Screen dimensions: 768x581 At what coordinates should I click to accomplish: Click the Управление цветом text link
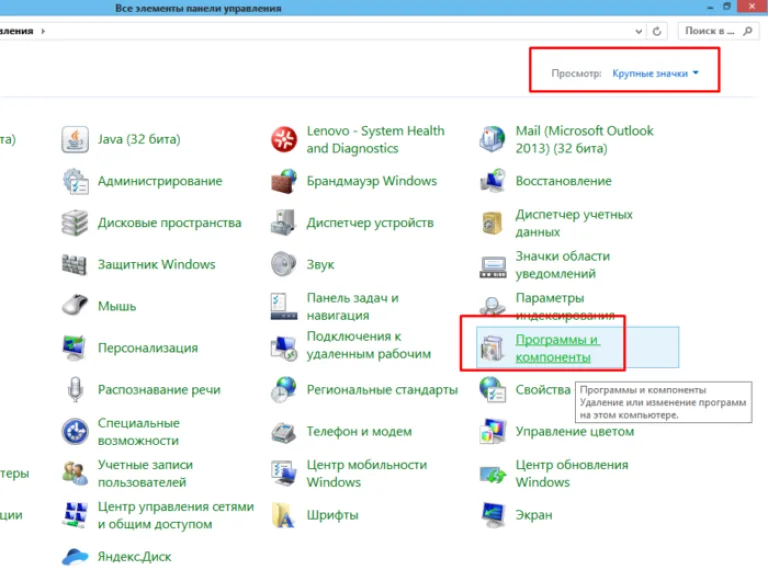coord(575,432)
